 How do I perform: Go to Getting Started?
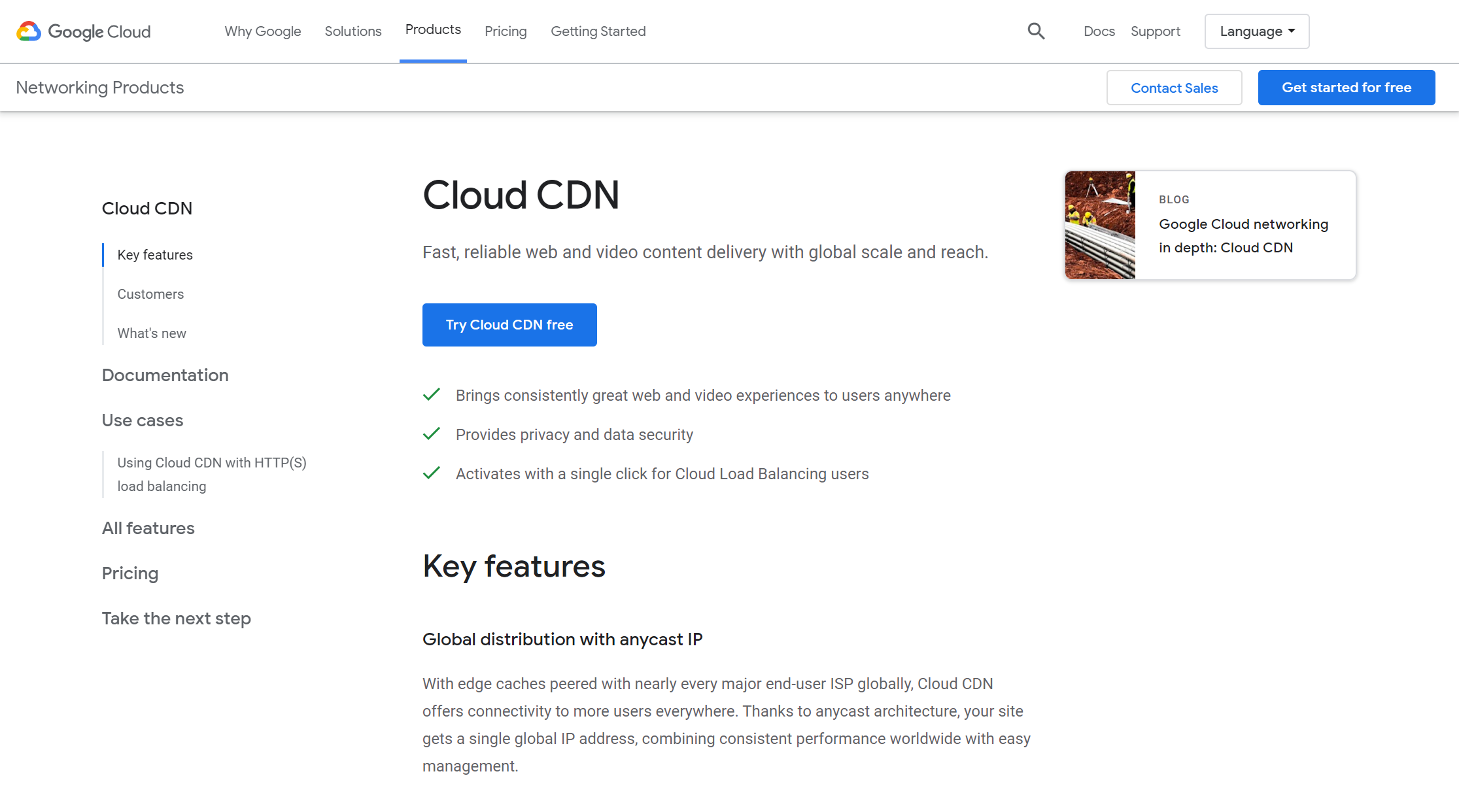point(598,31)
